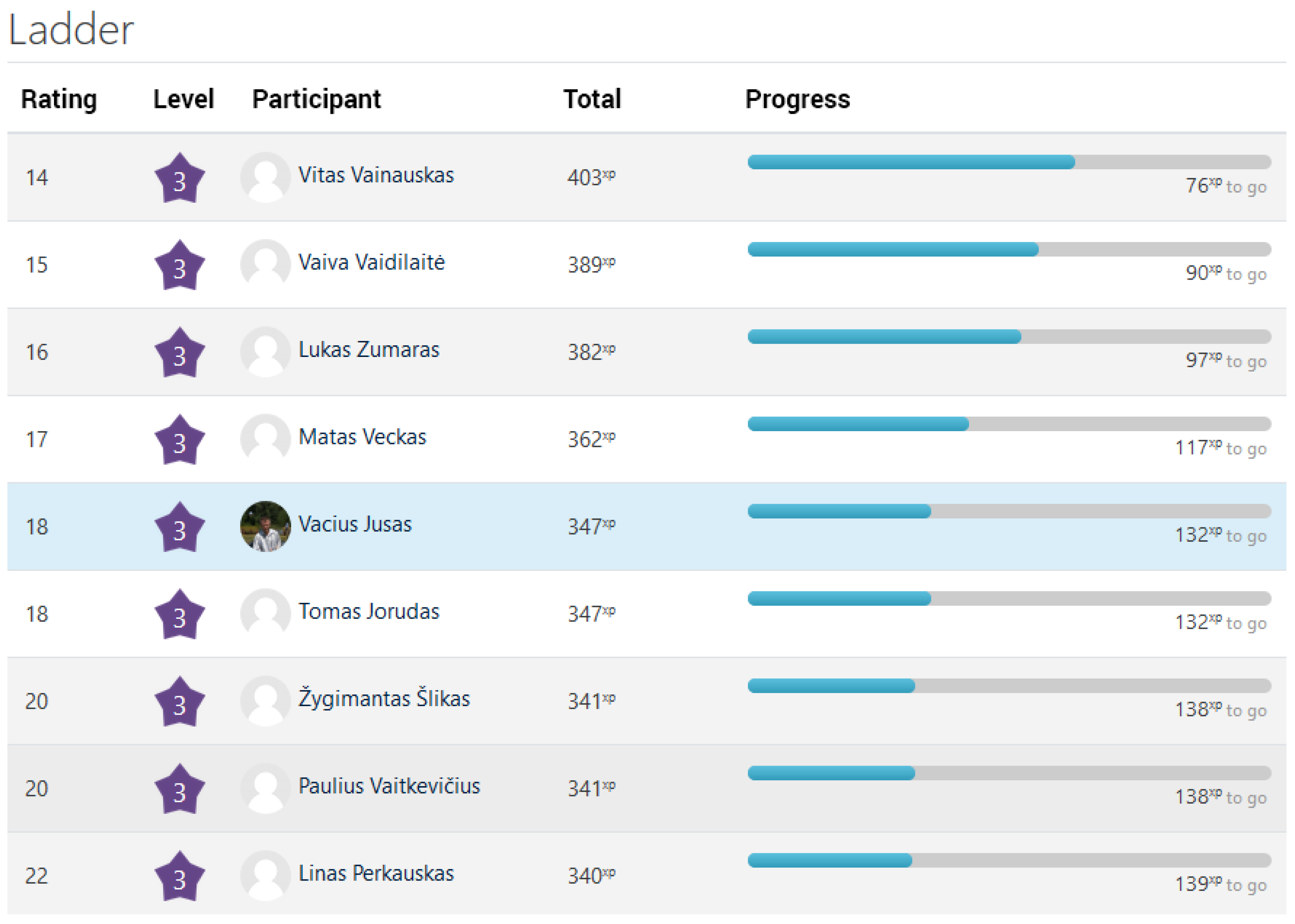Screen dimensions: 1295x924
Task: Click Matas Veckas's 117xp progress bar
Action: coord(1009,424)
